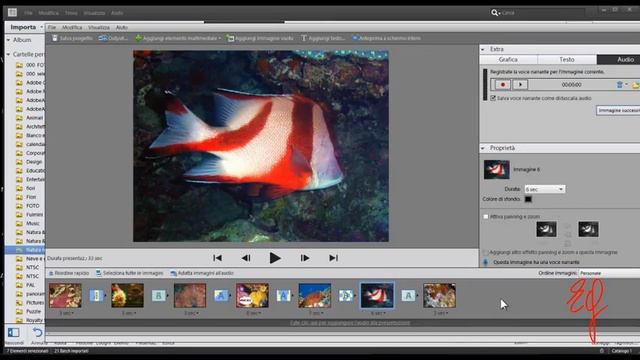640x360 pixels.
Task: Open Ordine immagini Personale dropdown
Action: 609,273
